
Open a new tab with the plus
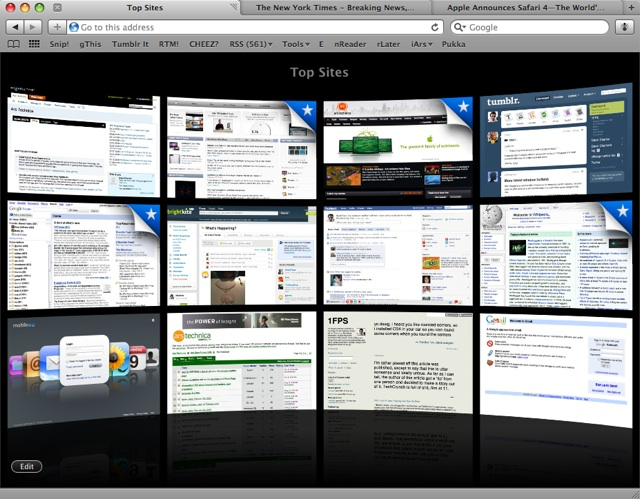(631, 7)
